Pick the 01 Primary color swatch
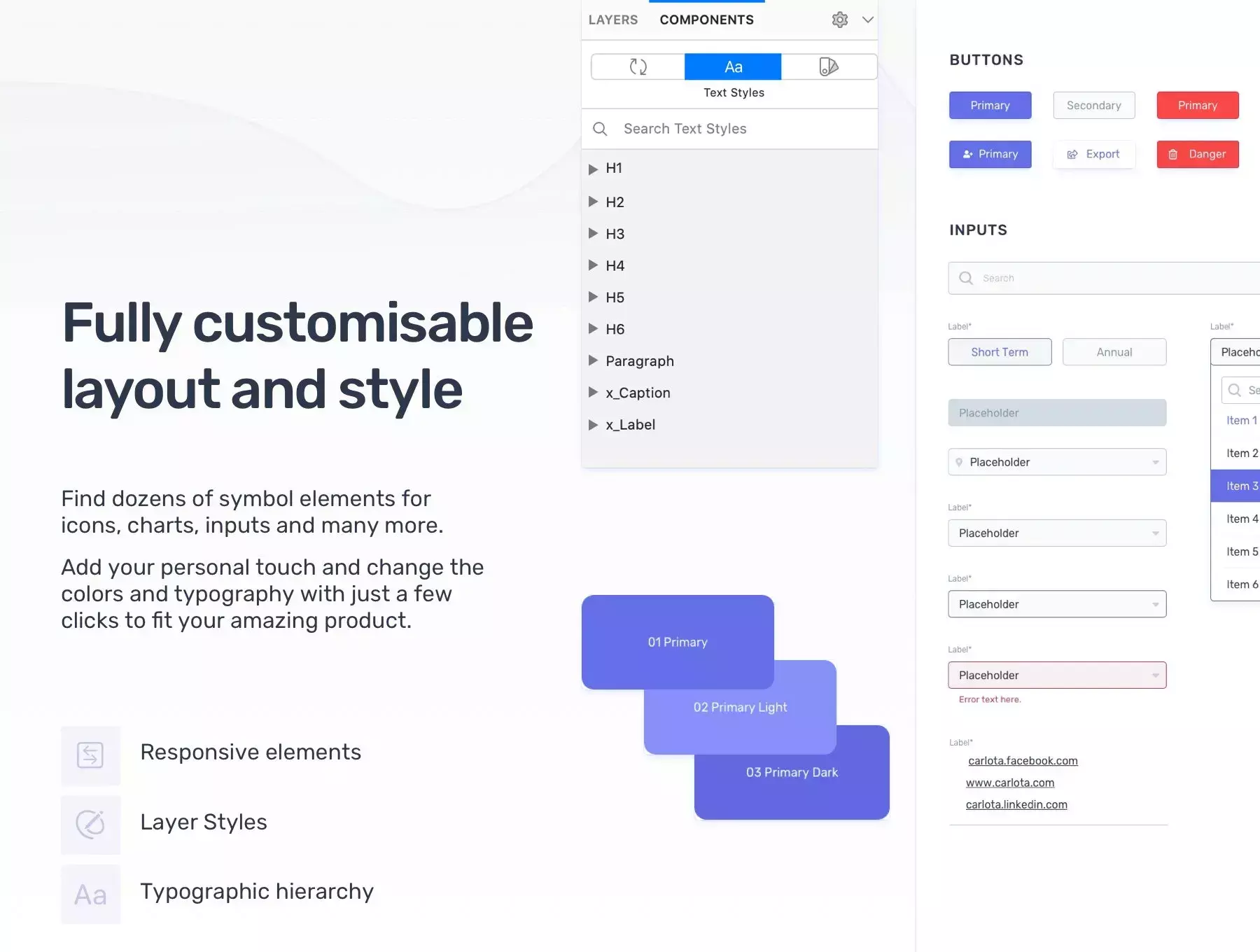Screen dimensions: 1260x952 pyautogui.click(x=678, y=642)
